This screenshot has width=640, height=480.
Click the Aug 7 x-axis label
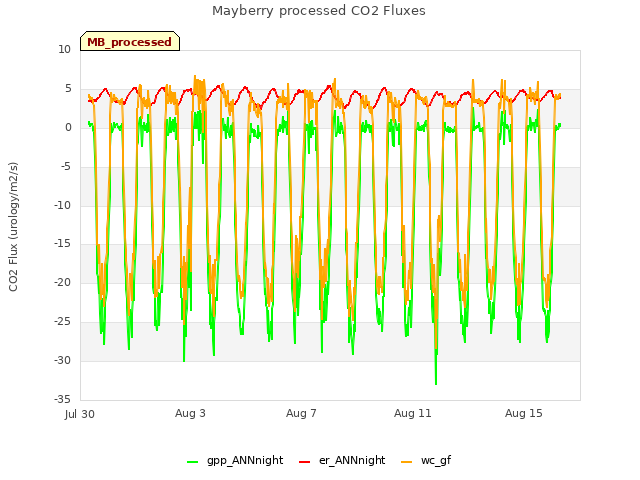pos(301,413)
